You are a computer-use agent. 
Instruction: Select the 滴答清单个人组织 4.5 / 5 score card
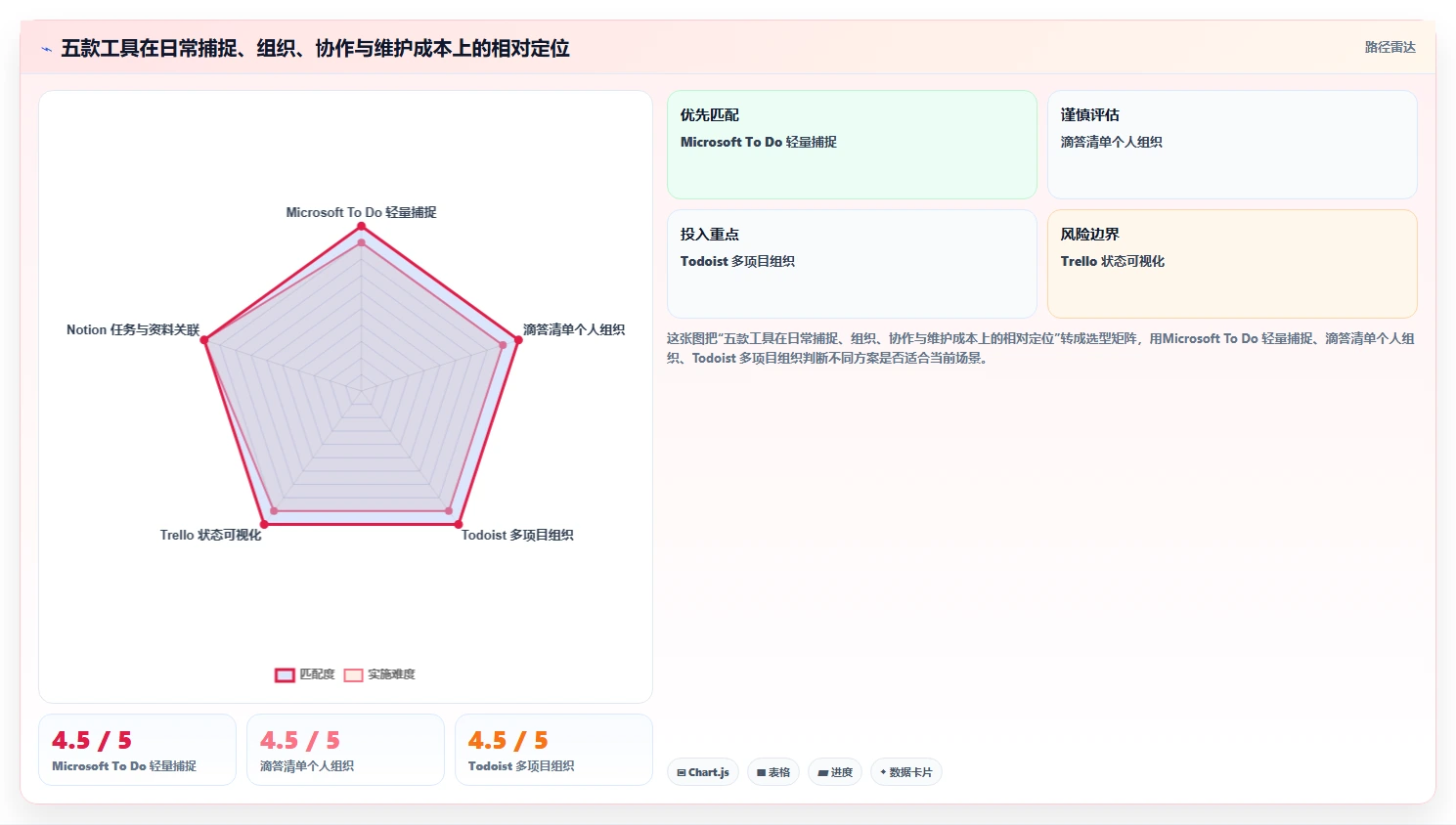(x=345, y=750)
